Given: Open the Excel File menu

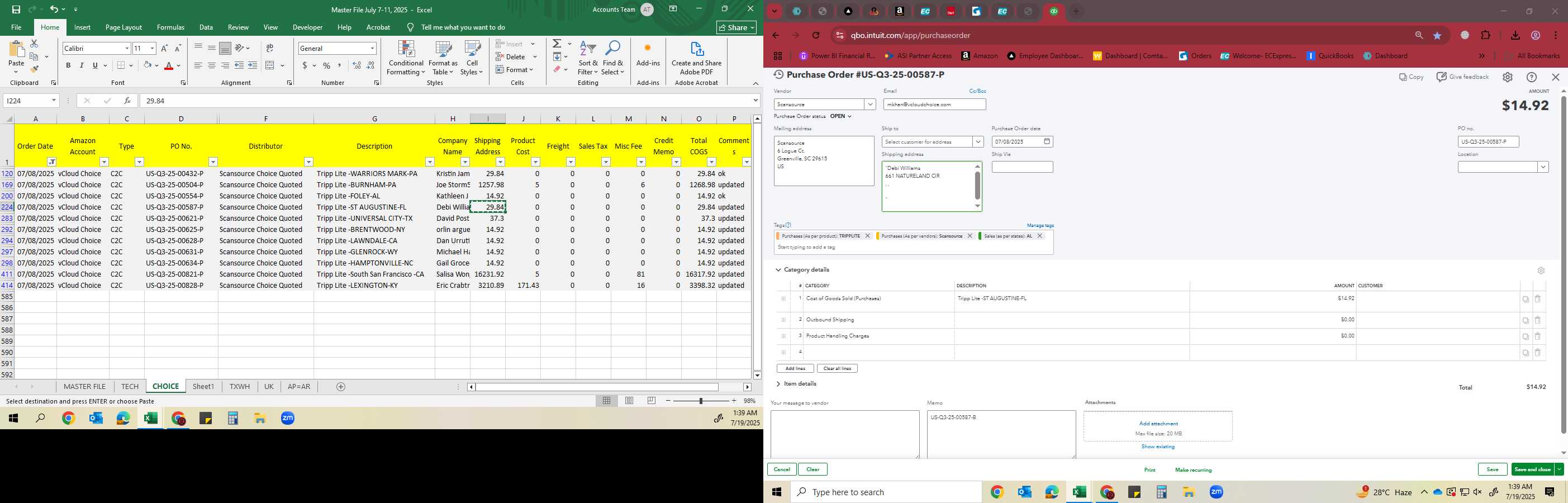Looking at the screenshot, I should pyautogui.click(x=16, y=27).
